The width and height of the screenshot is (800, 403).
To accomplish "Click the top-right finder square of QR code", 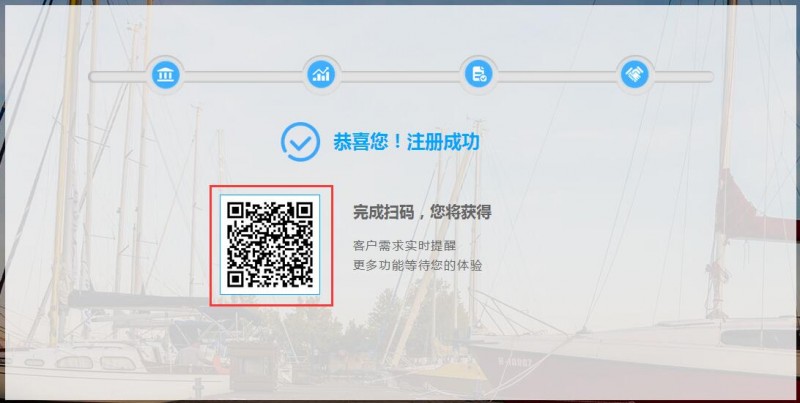I will 305,210.
